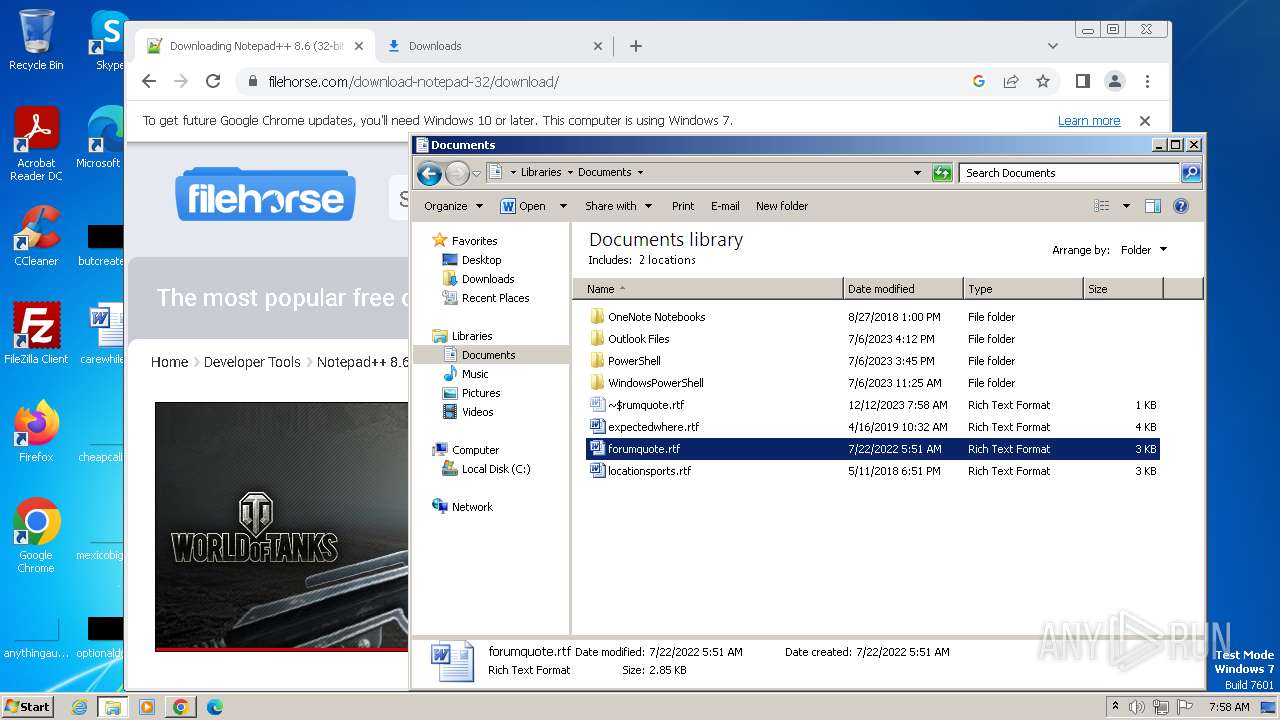The height and width of the screenshot is (720, 1280).
Task: Click the Chrome address bar URL
Action: pos(413,82)
